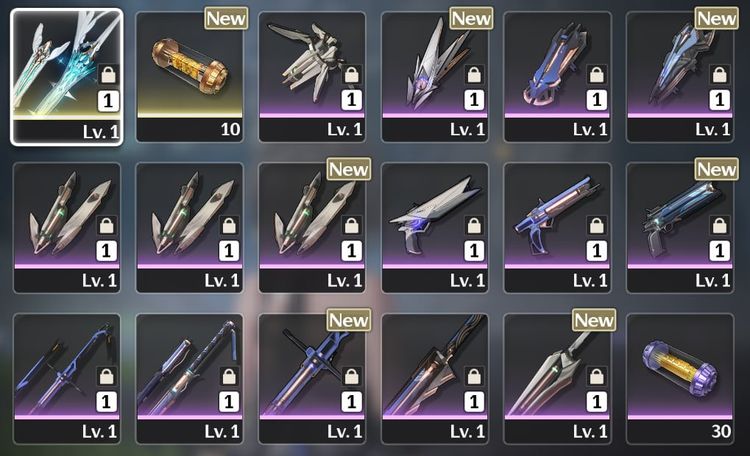Pick the new blue crossguard broadblade
Screen dimensions: 750x456
pos(312,379)
